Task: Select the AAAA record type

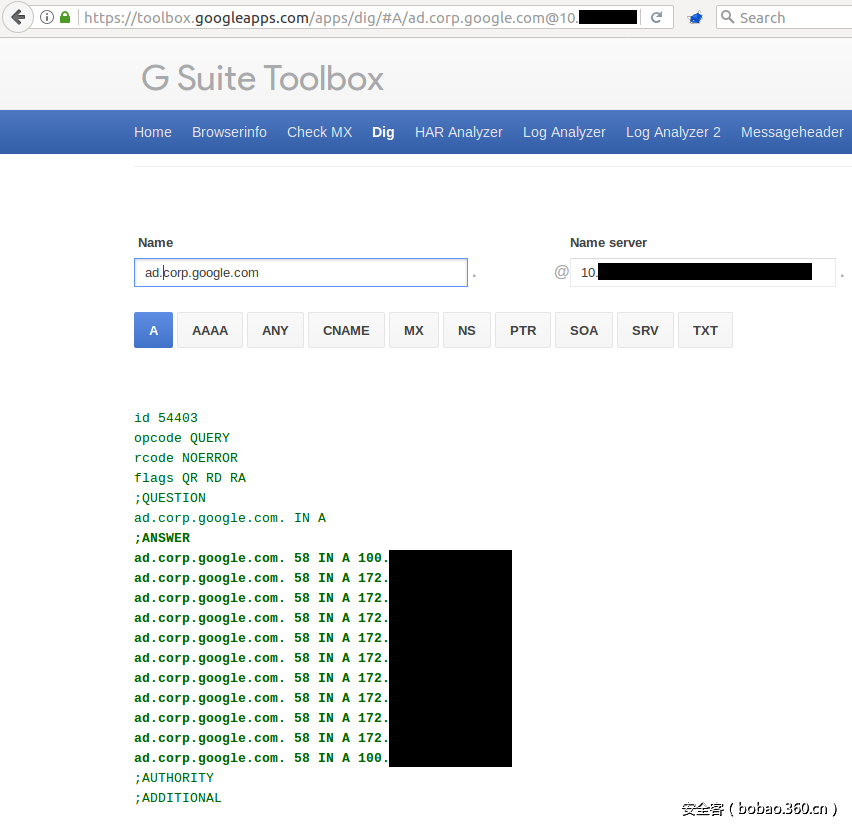Action: tap(210, 330)
